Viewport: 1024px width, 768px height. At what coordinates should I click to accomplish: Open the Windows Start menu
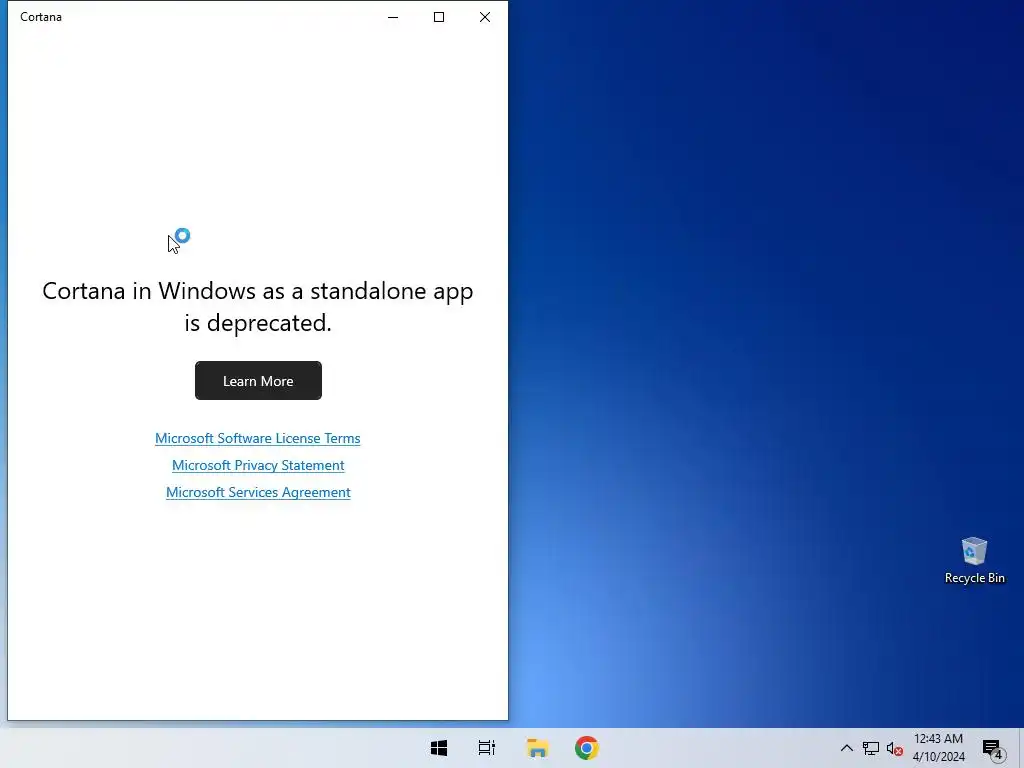[x=439, y=748]
